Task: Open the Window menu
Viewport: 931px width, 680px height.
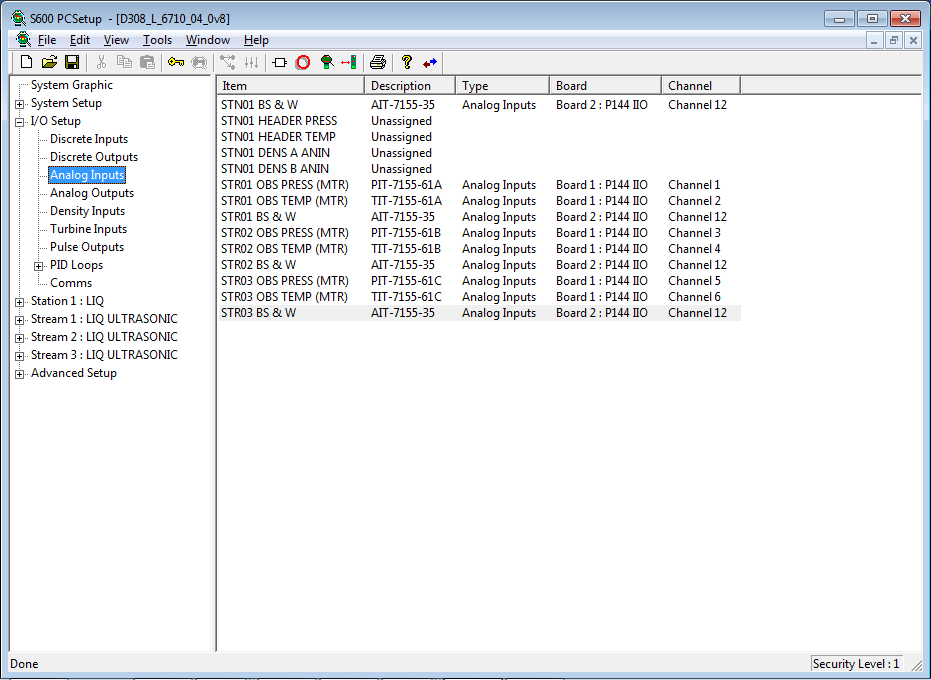Action: [x=208, y=40]
